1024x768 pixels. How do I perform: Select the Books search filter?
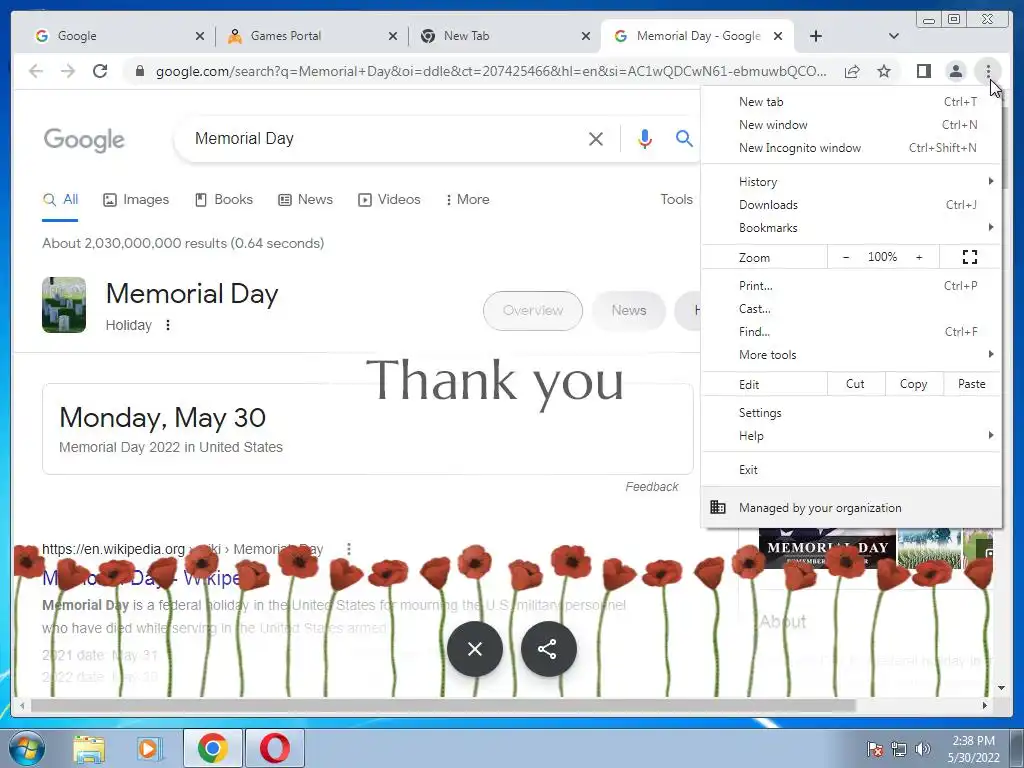click(224, 200)
